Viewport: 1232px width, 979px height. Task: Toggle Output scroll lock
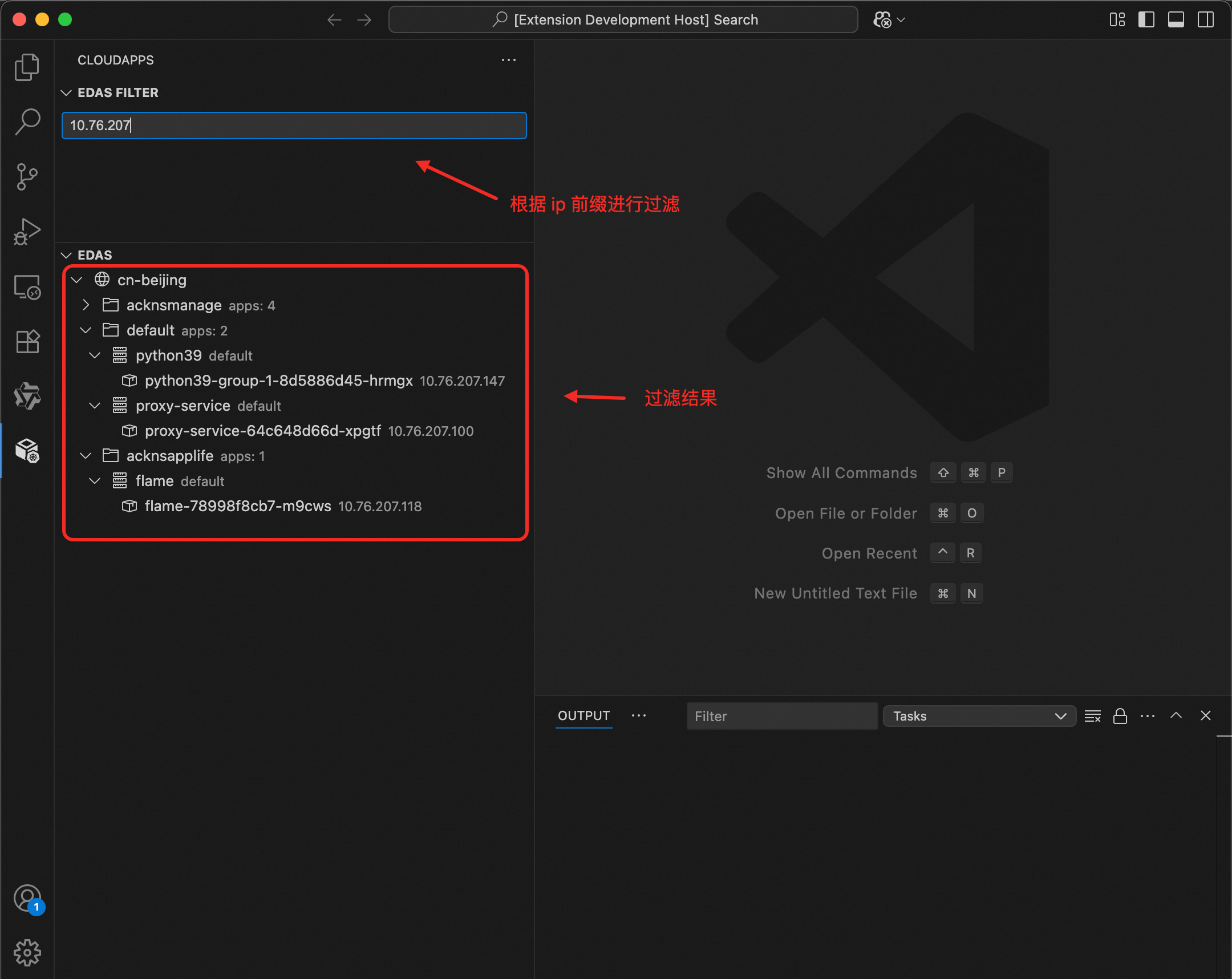click(x=1120, y=716)
